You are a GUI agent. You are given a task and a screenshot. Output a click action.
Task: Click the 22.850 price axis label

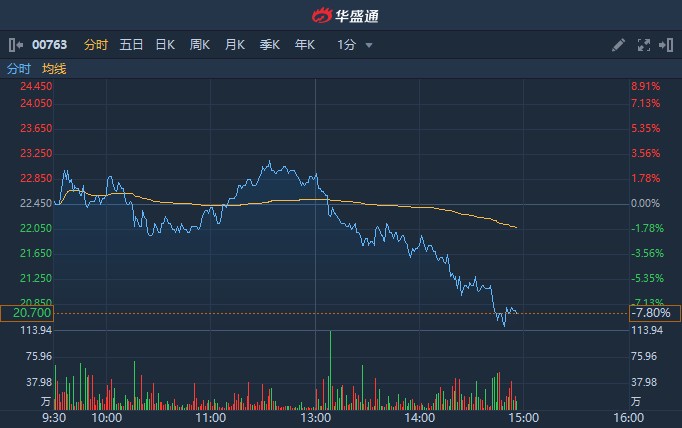36,178
